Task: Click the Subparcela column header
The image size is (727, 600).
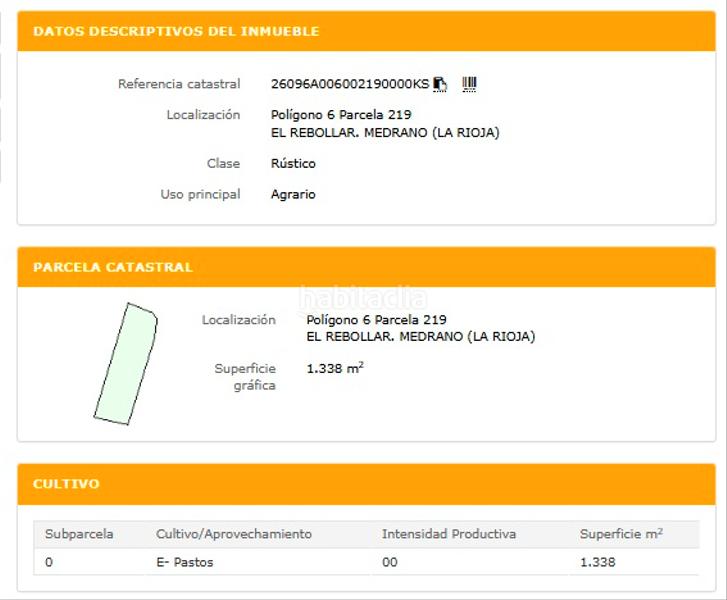Action: 79,534
